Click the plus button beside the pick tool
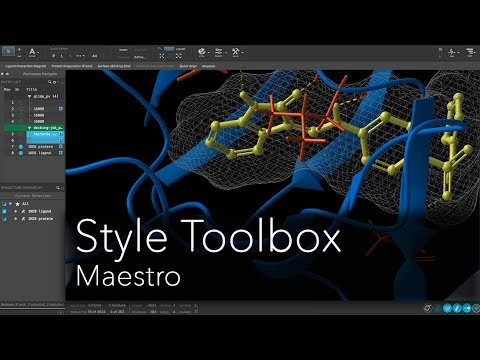This screenshot has height=360, width=480. pyautogui.click(x=19, y=49)
